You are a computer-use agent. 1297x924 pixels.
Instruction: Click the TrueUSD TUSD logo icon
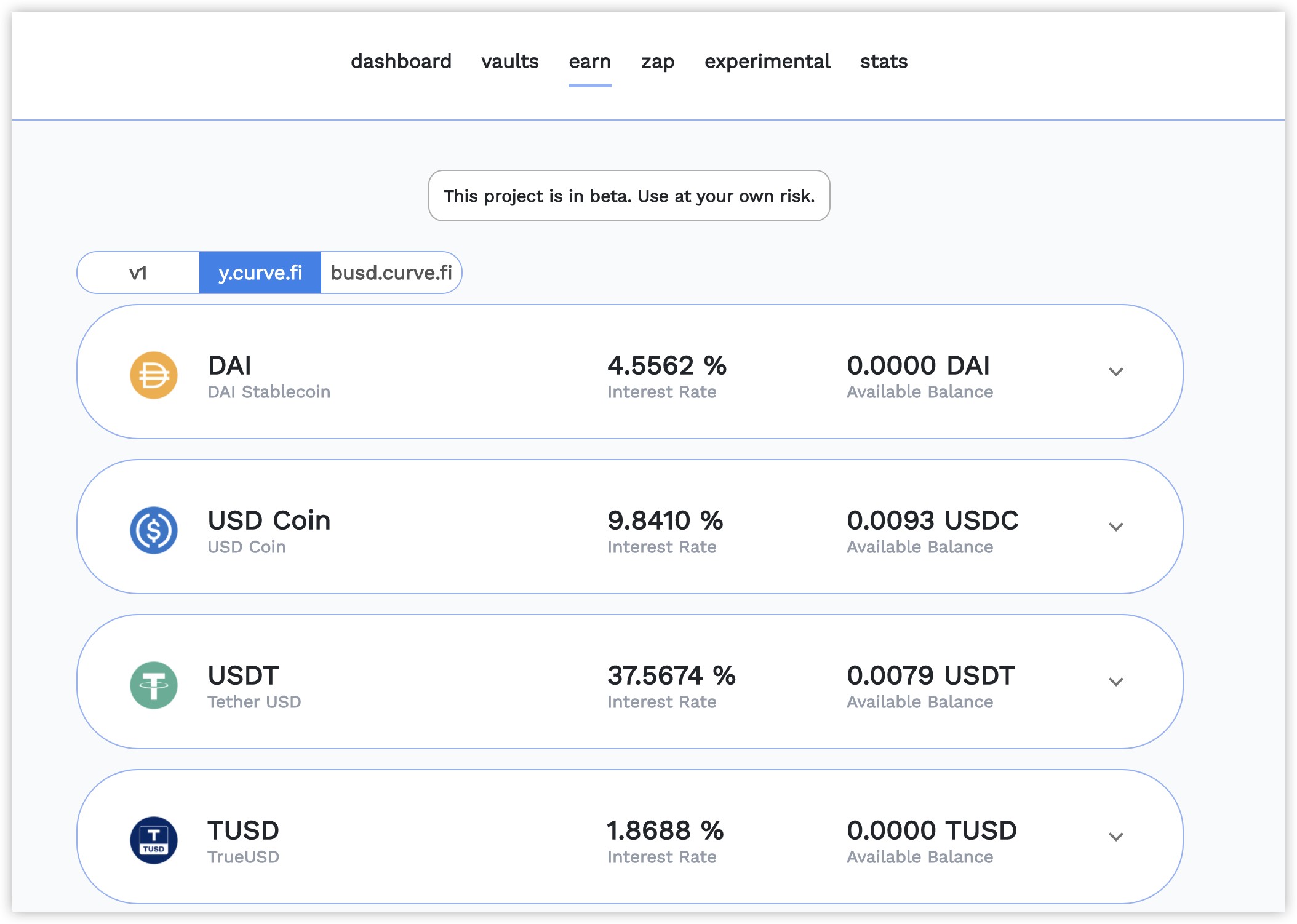154,840
